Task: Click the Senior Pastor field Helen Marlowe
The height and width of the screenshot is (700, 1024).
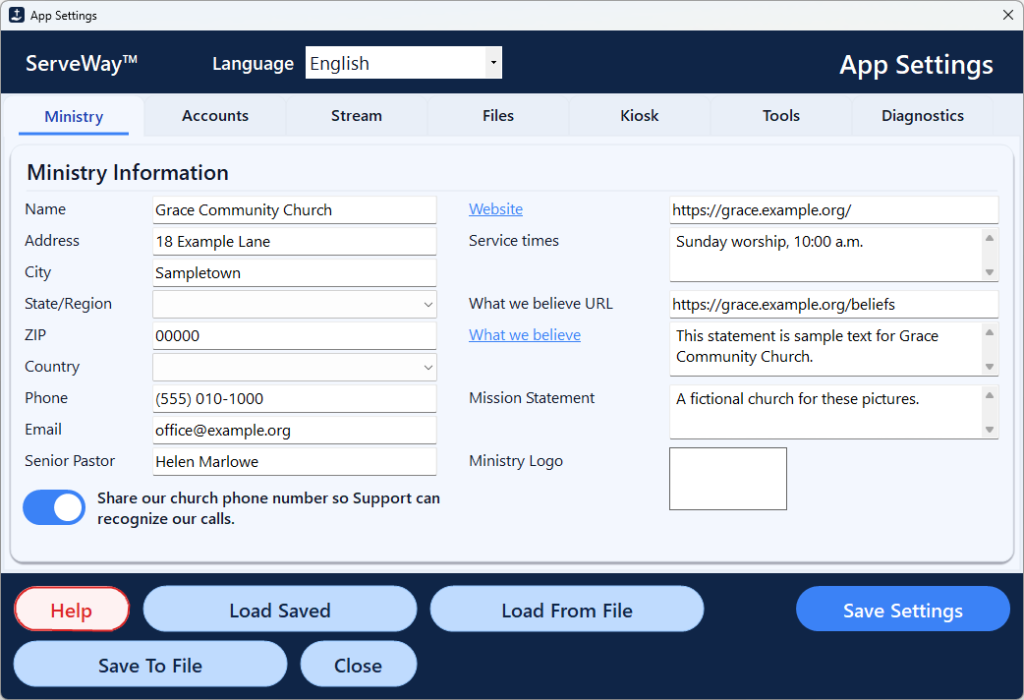Action: 295,462
